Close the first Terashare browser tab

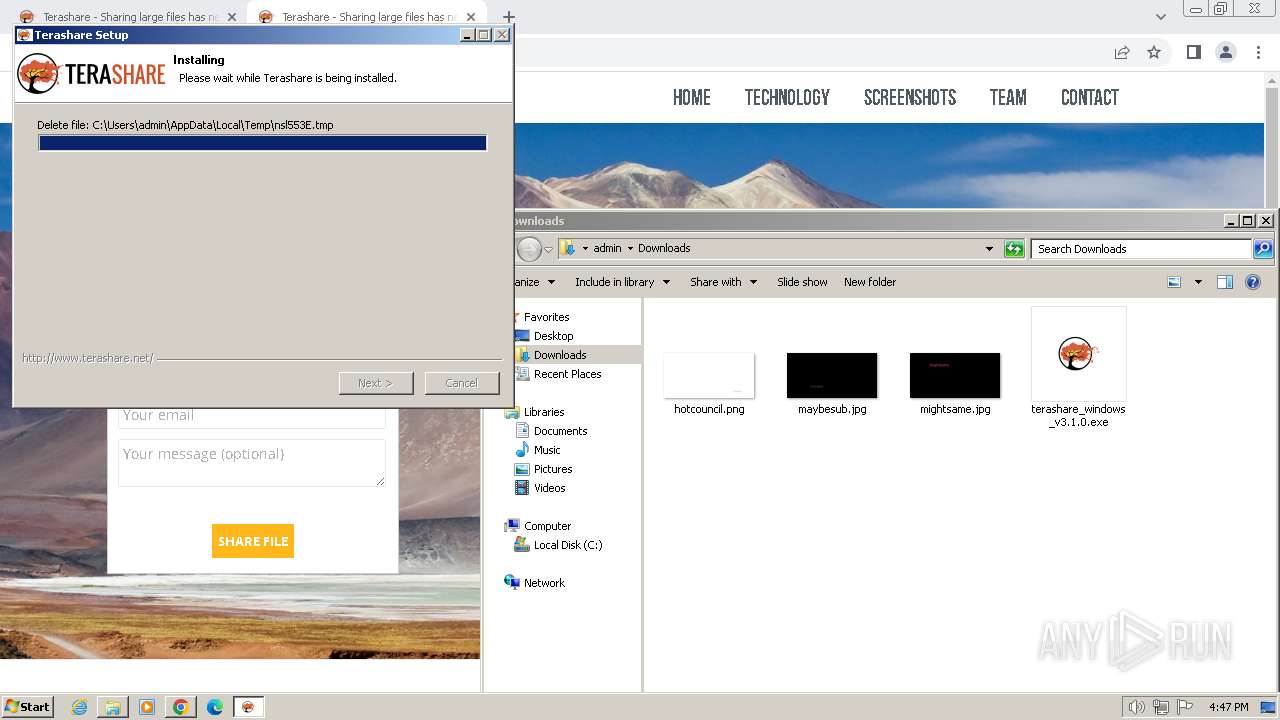tap(232, 17)
